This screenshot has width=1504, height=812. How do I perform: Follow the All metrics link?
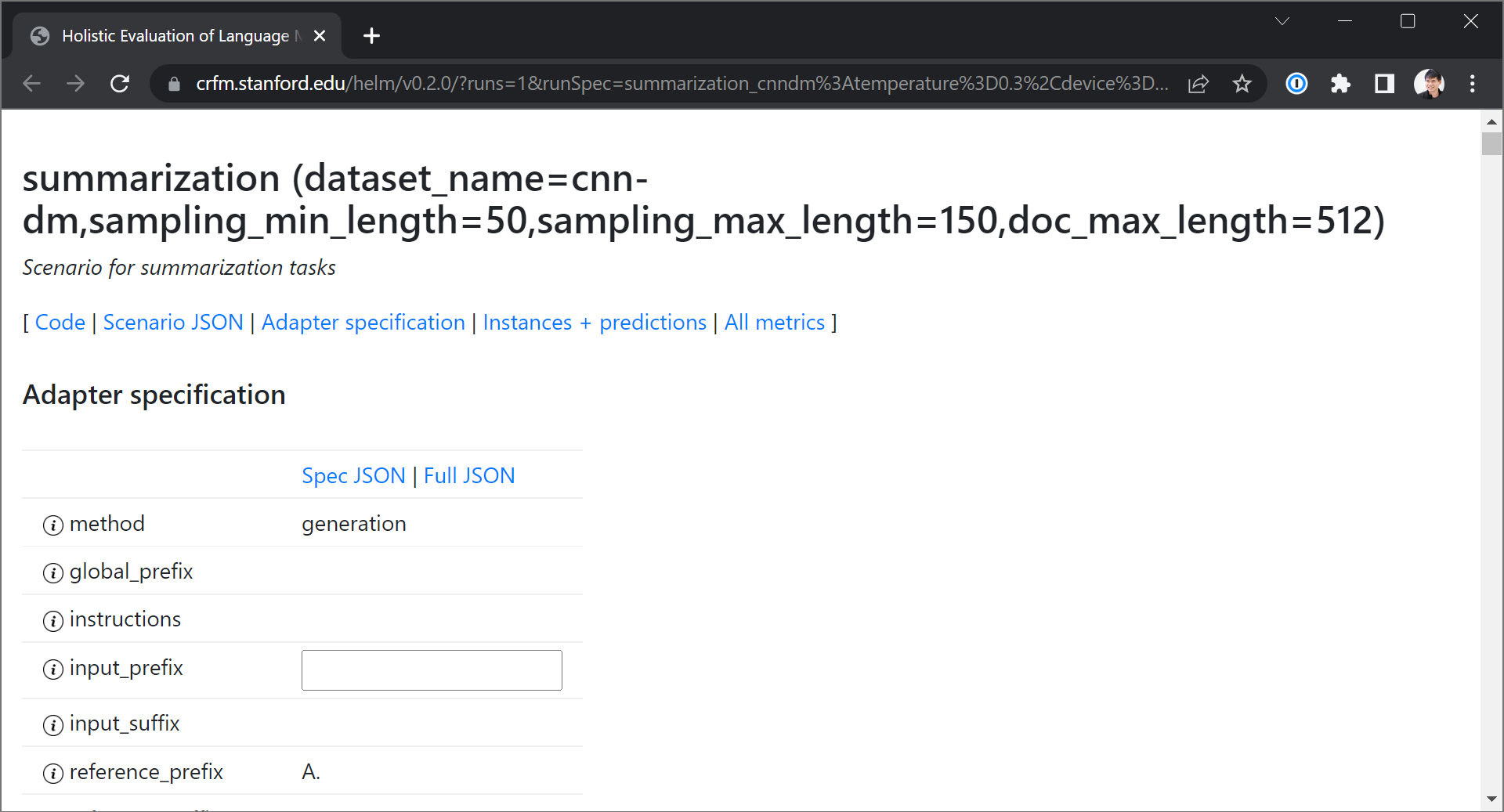coord(775,322)
